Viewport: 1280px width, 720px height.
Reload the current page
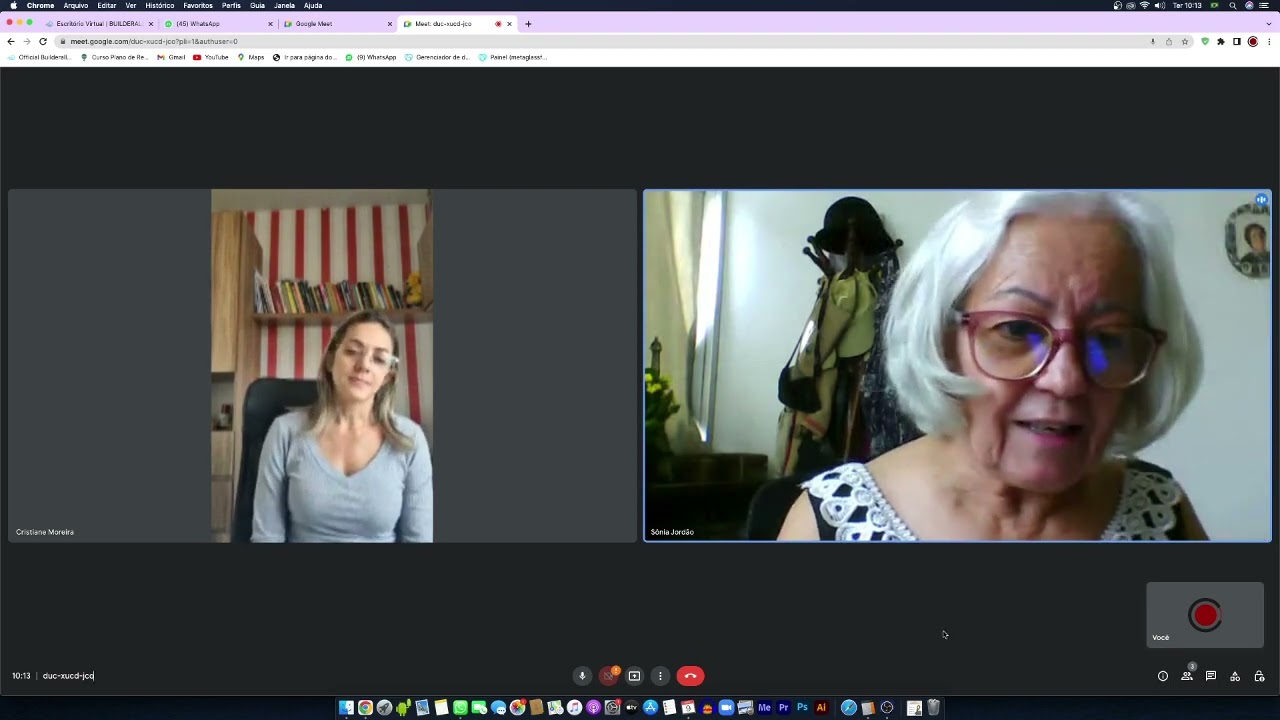(x=43, y=41)
